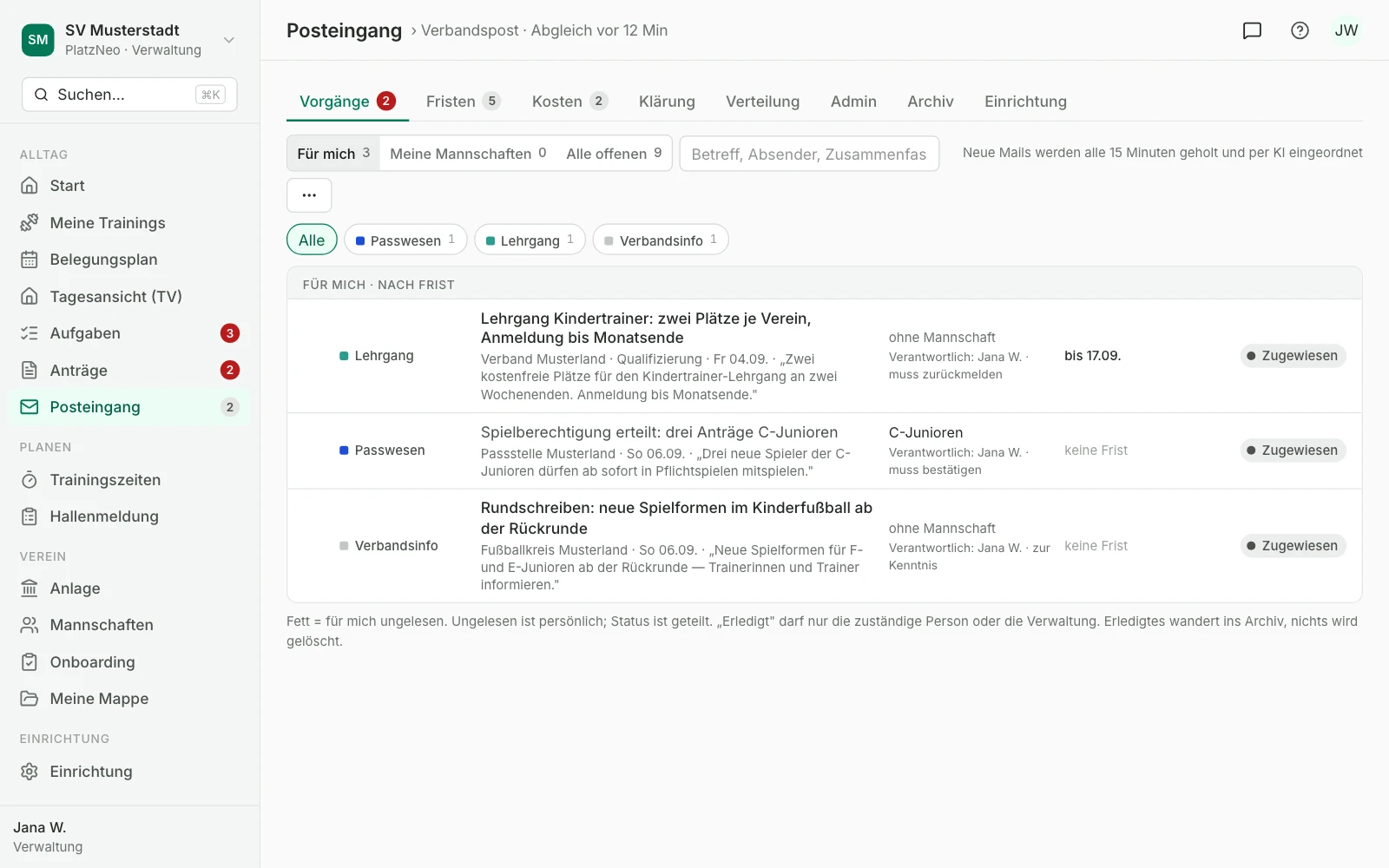Filter by the Passwesen category chip
Viewport: 1389px width, 868px height.
405,240
